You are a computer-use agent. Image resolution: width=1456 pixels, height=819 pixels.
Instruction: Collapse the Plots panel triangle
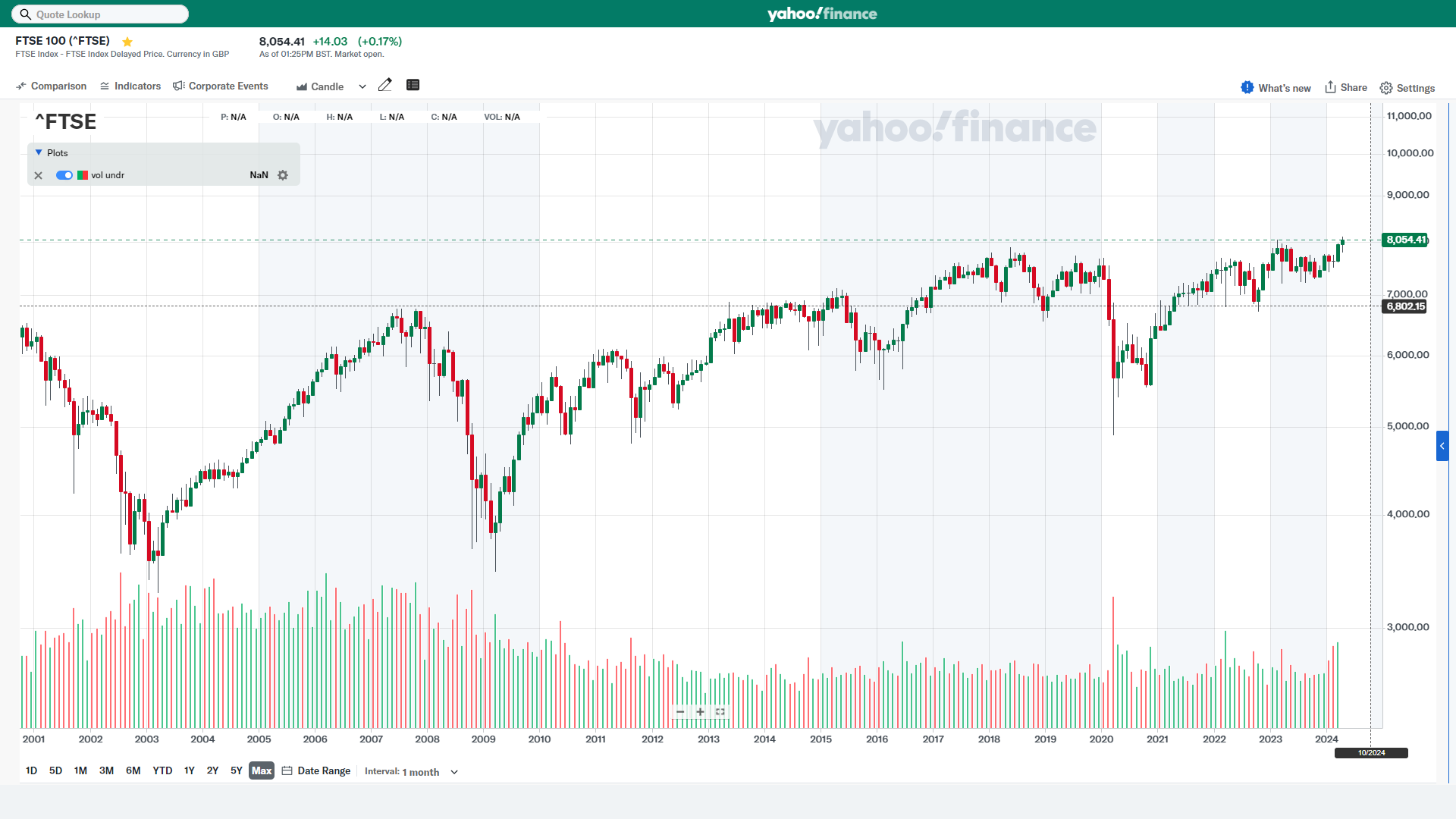39,152
